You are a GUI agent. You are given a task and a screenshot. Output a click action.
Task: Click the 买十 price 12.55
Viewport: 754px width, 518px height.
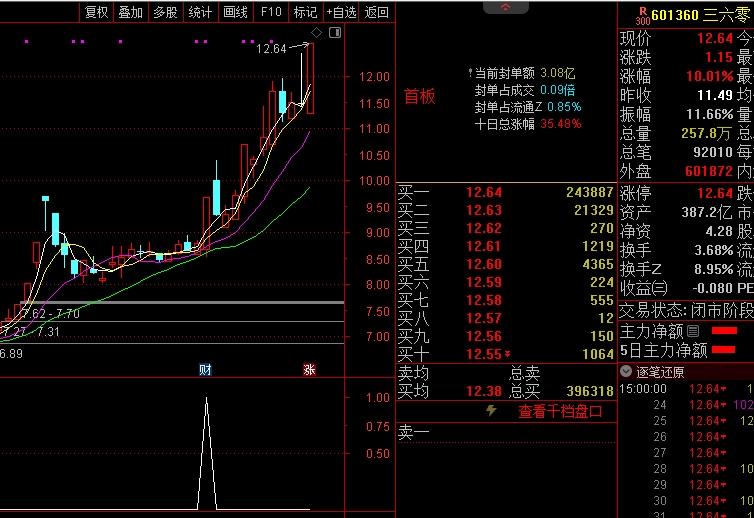[484, 354]
